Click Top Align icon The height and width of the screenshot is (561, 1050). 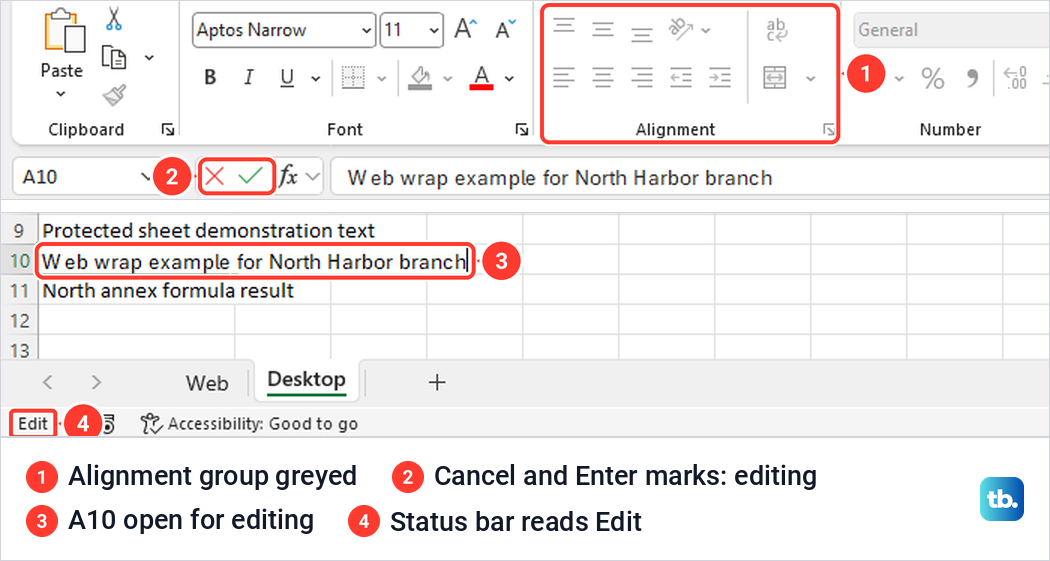[x=564, y=25]
